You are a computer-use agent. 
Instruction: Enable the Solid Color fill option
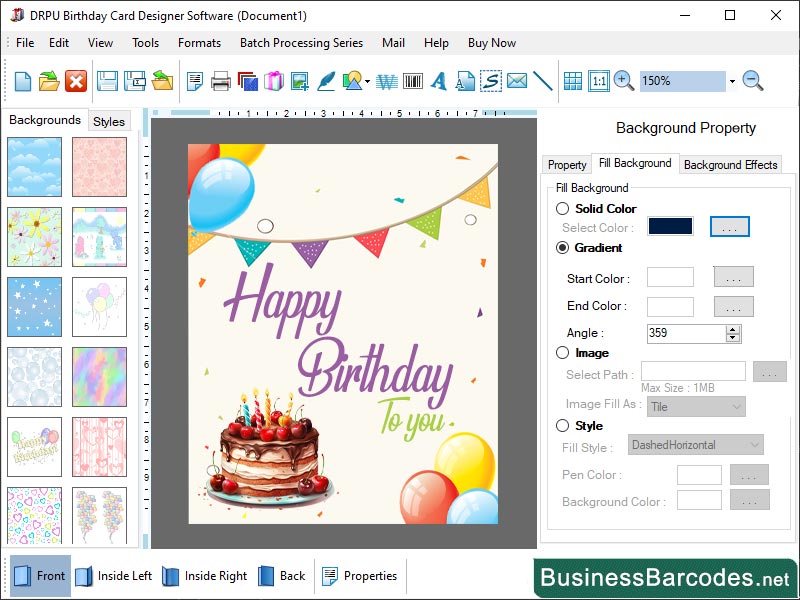[563, 209]
